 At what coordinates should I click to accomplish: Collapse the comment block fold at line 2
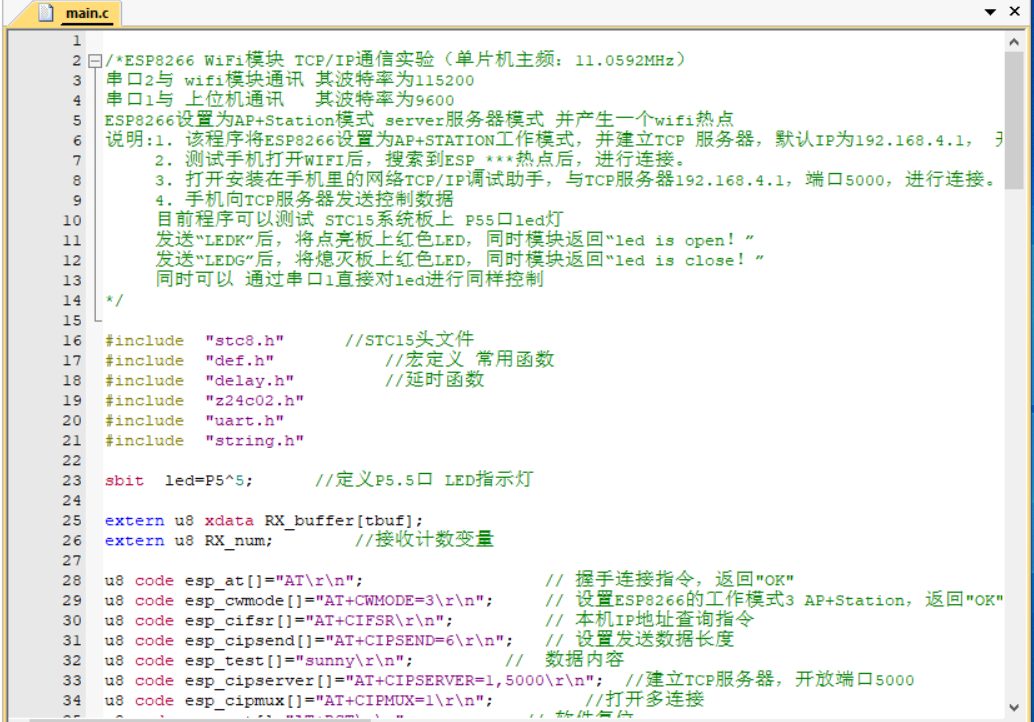(95, 61)
